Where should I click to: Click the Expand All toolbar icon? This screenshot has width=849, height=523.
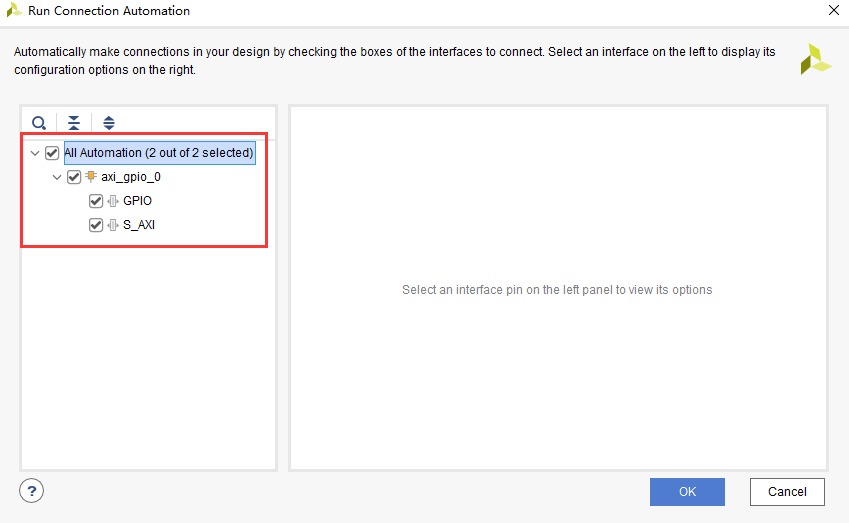109,123
